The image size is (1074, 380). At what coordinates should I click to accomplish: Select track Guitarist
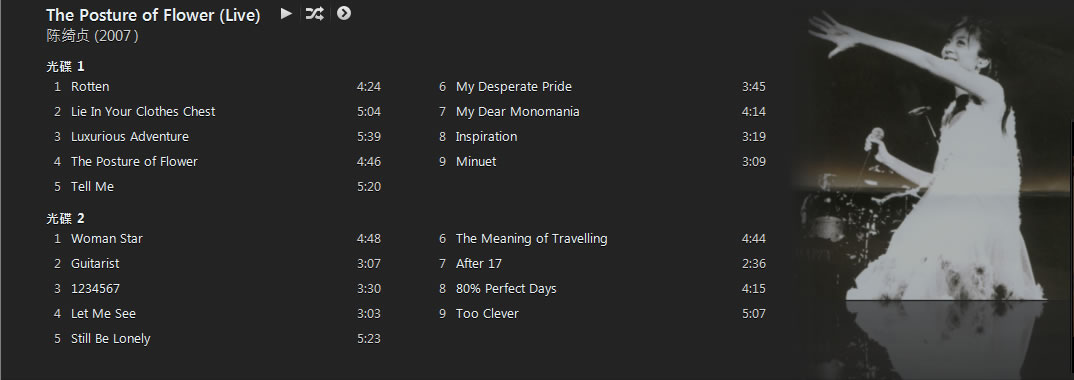point(216,264)
